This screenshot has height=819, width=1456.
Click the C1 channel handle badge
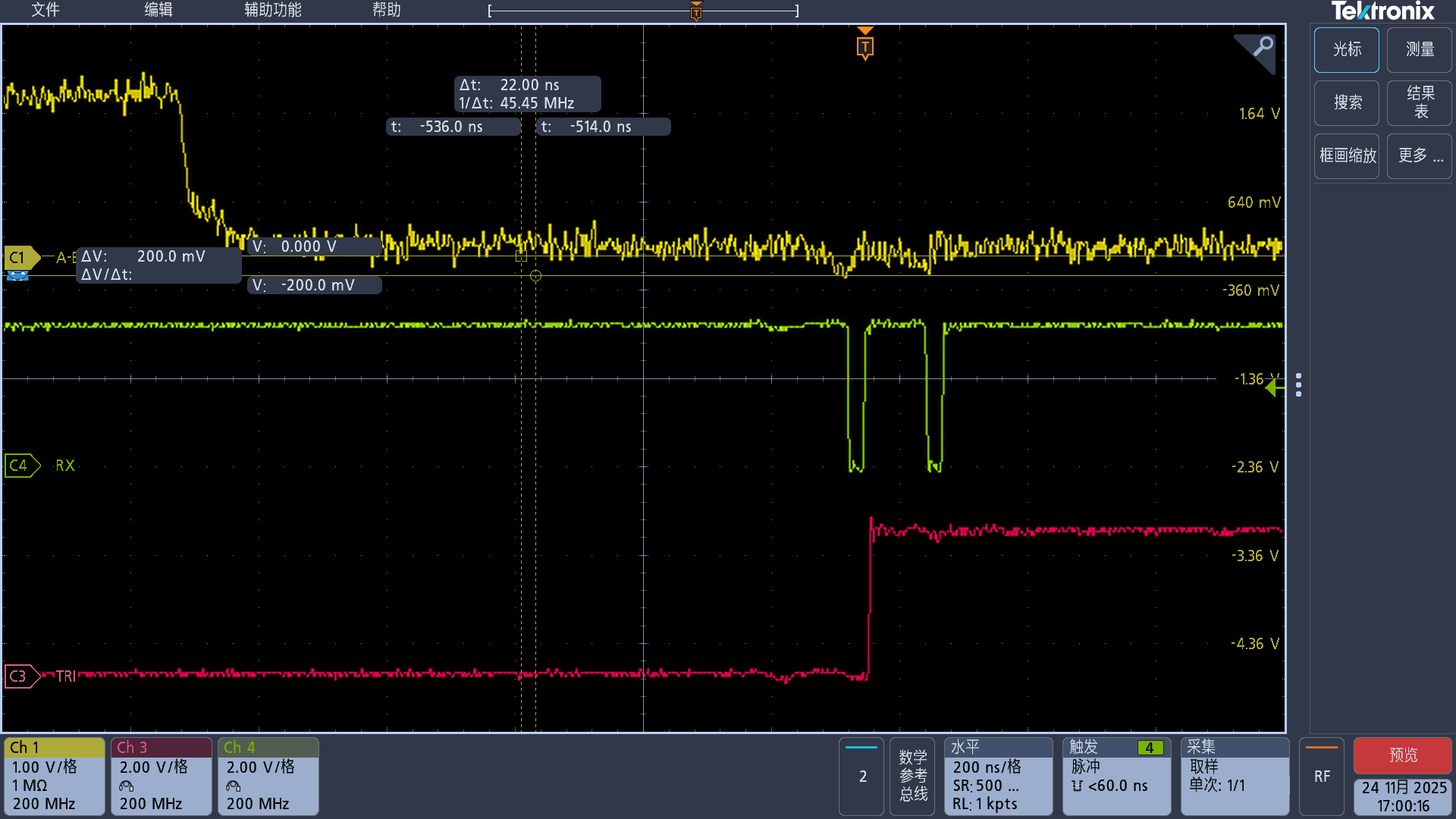tap(20, 257)
